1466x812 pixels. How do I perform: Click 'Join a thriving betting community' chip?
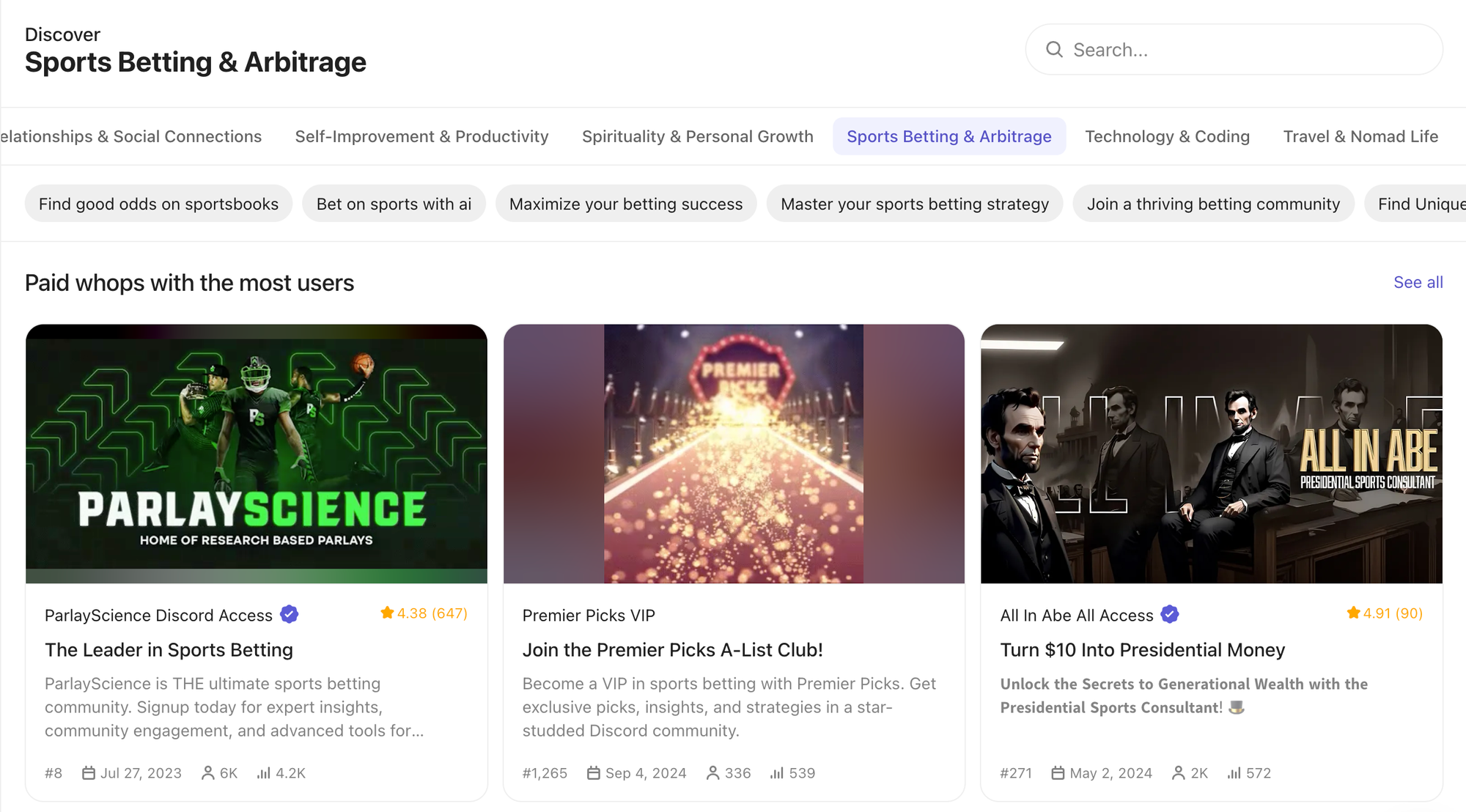coord(1213,204)
